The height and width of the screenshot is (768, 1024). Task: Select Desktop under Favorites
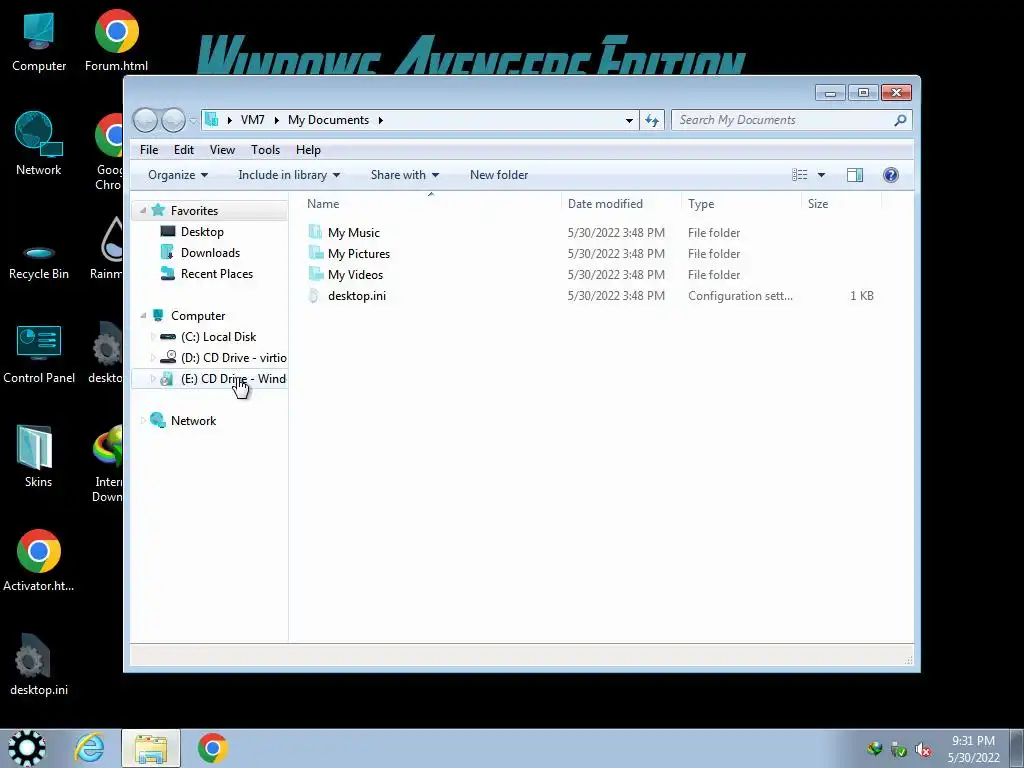click(202, 232)
